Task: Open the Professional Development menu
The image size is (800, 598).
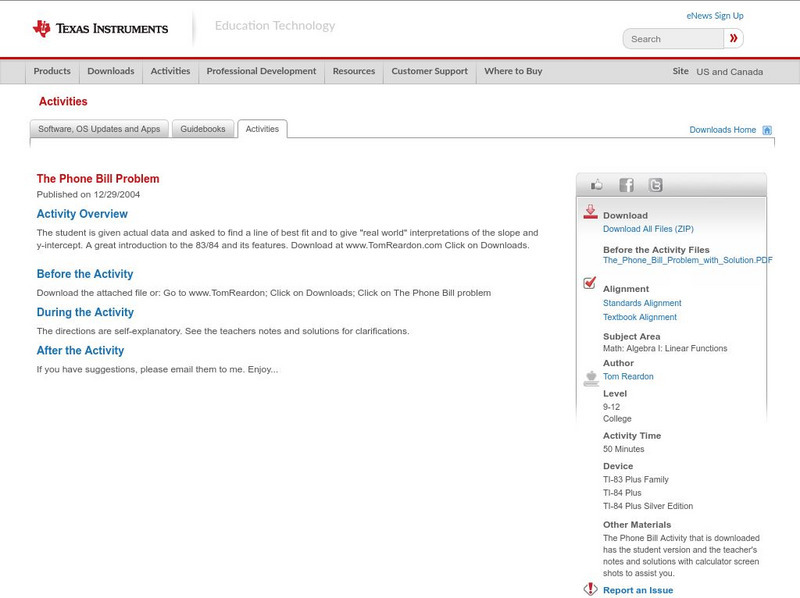Action: point(261,71)
